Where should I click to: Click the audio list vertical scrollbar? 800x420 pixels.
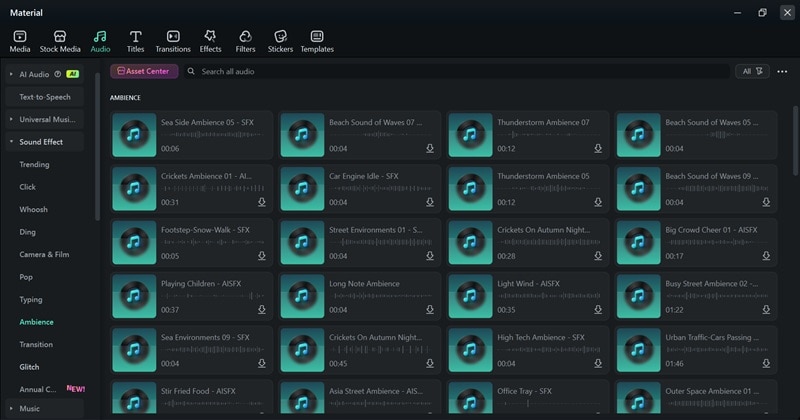click(x=795, y=141)
